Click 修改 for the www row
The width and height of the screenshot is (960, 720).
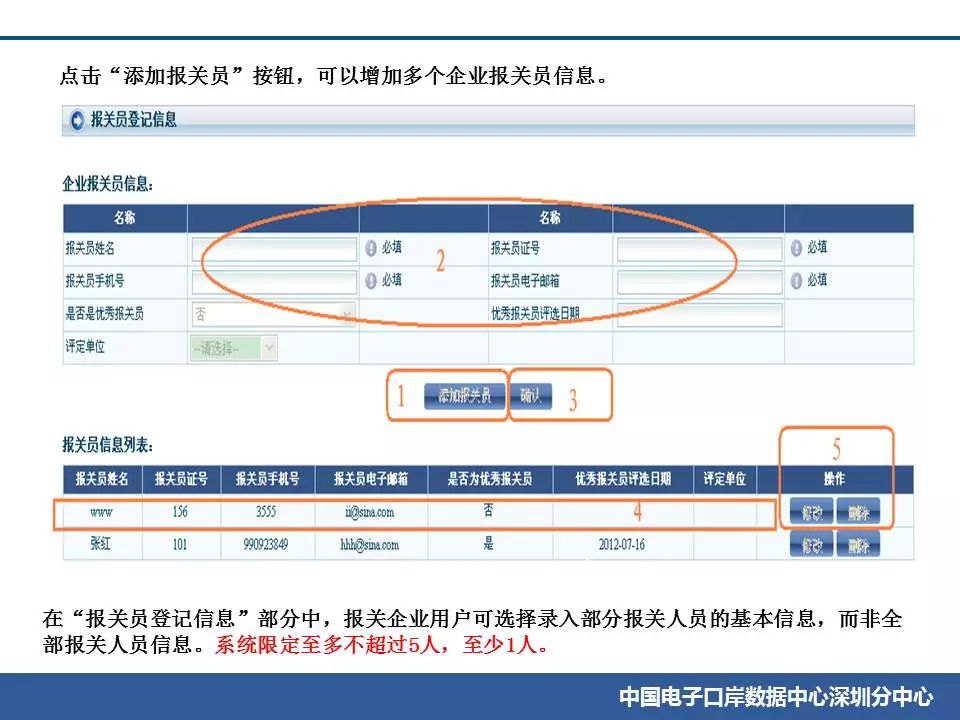[811, 512]
